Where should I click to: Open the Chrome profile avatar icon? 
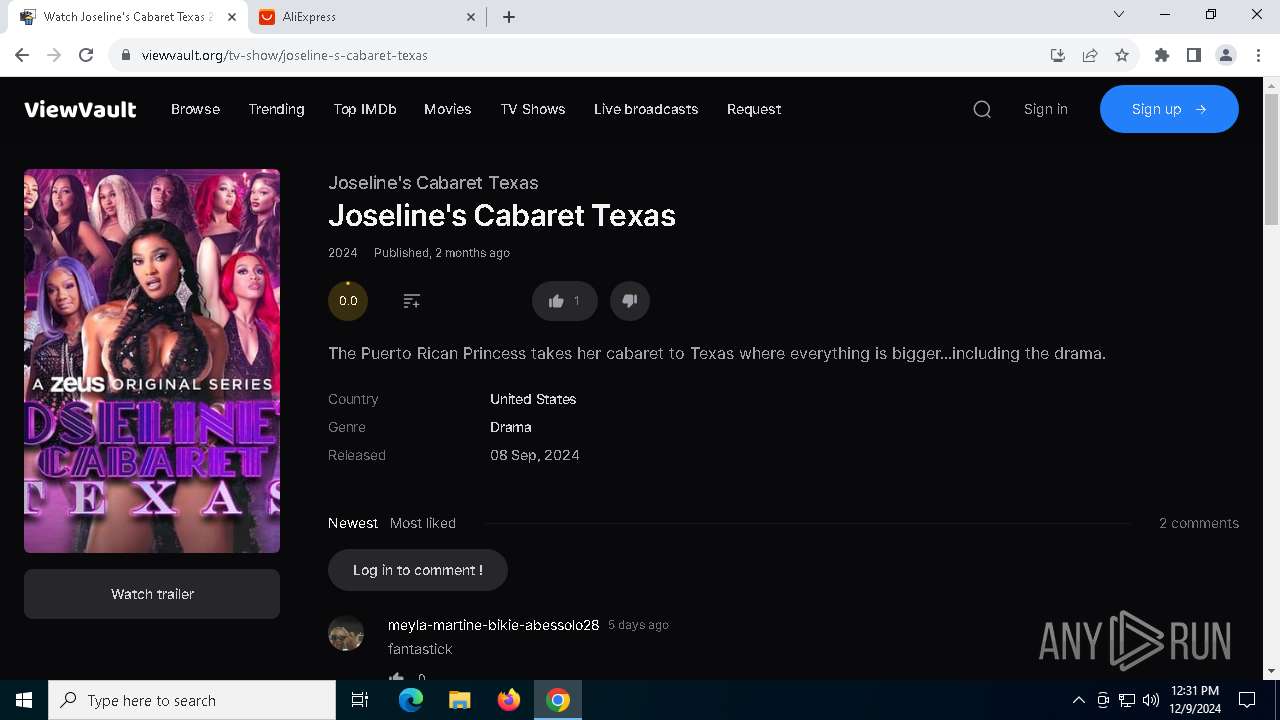tap(1226, 55)
